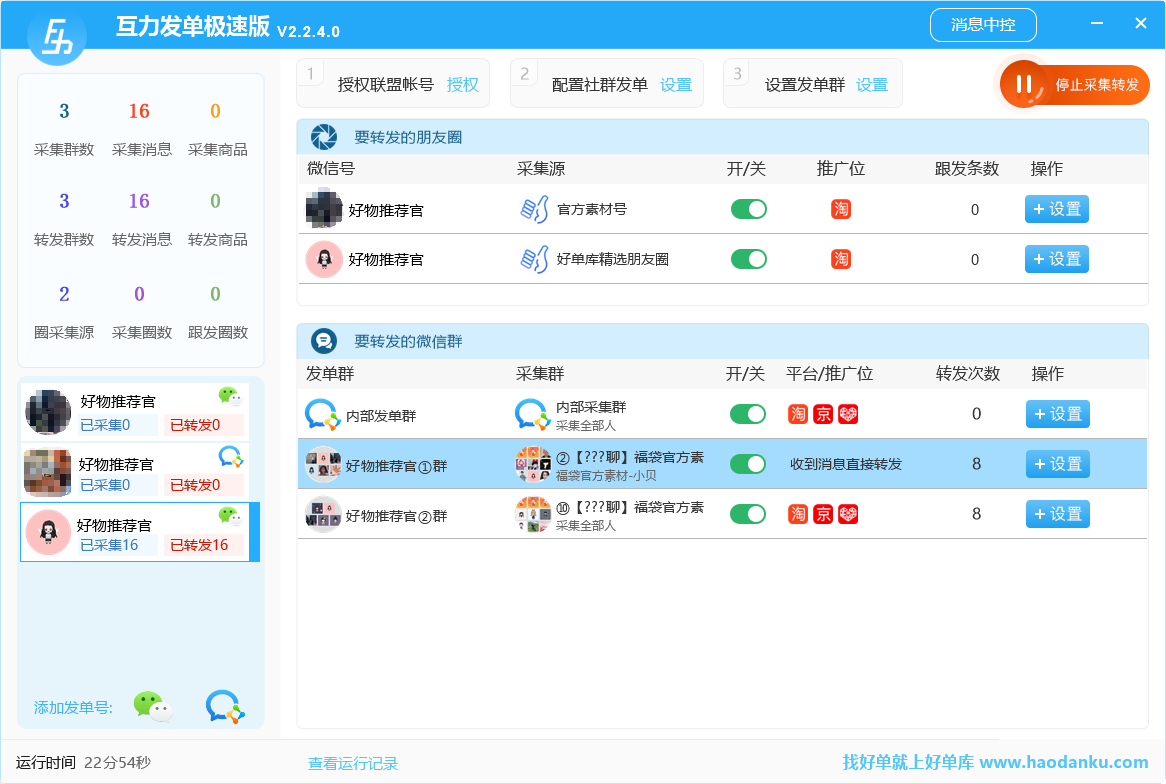Click the 互力 app logo in title bar

[x=56, y=37]
